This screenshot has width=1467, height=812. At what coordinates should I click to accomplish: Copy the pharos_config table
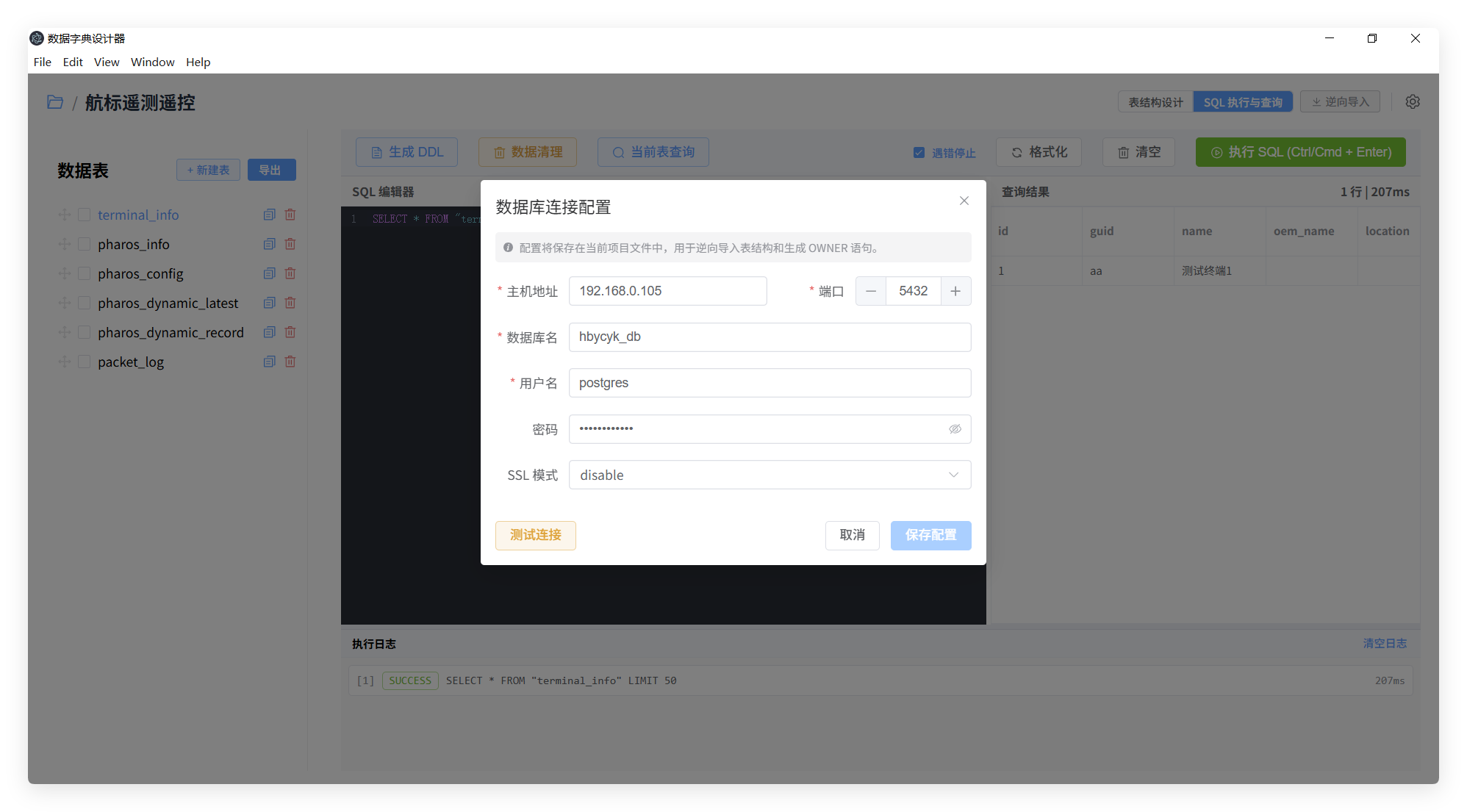coord(269,273)
